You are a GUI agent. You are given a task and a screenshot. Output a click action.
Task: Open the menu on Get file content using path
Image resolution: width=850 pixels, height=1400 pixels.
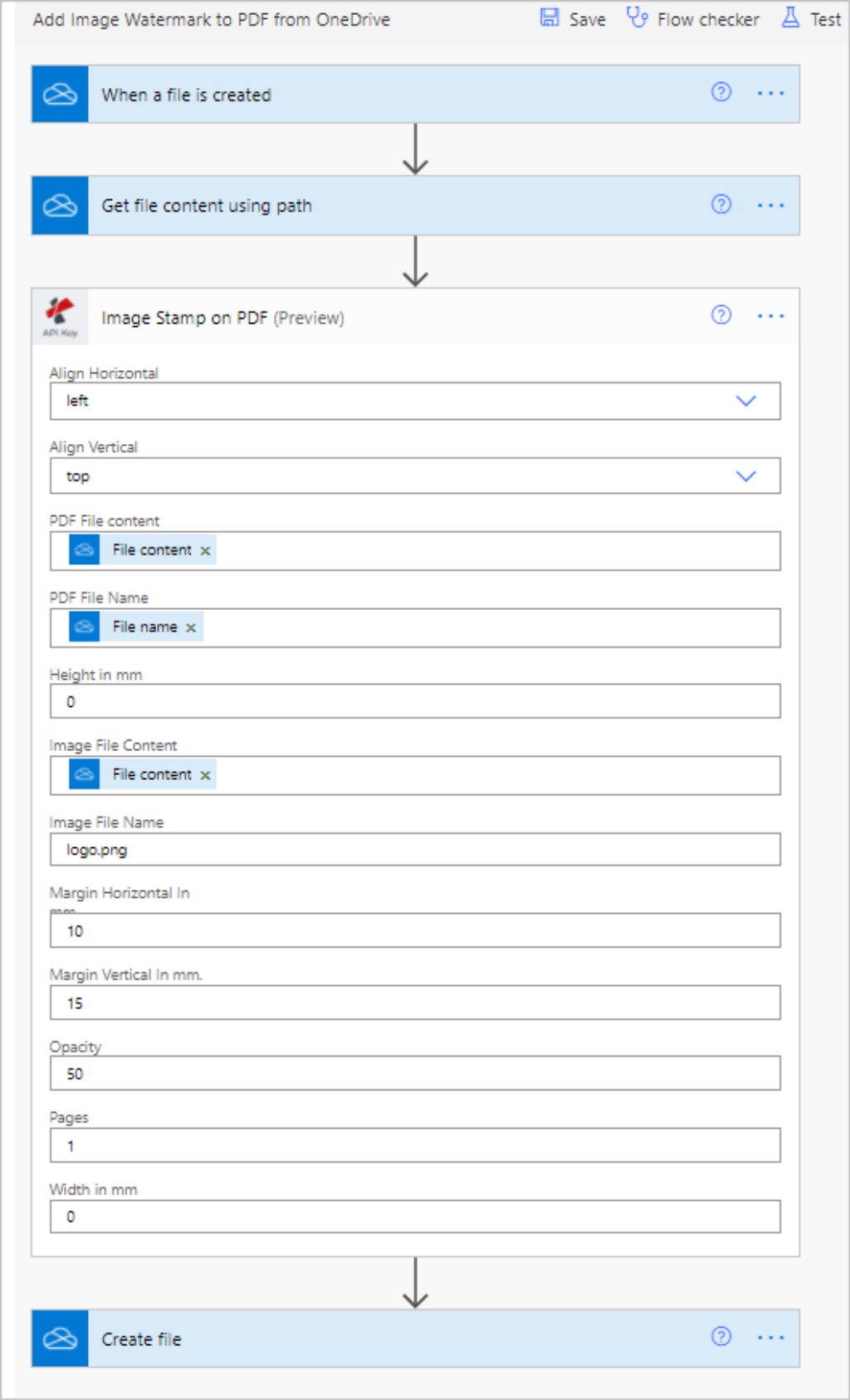(771, 205)
